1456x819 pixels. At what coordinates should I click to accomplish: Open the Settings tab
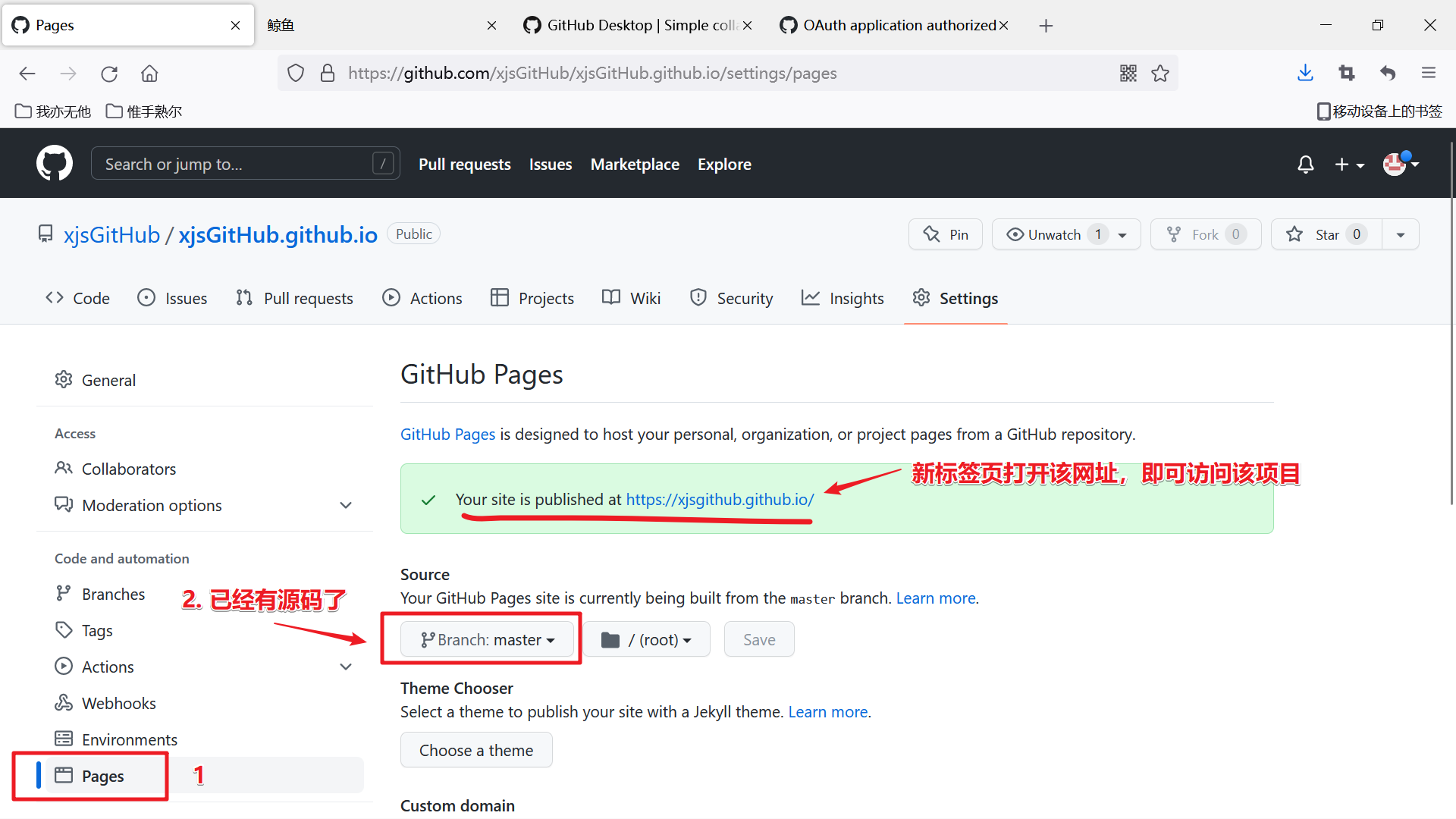pyautogui.click(x=955, y=298)
